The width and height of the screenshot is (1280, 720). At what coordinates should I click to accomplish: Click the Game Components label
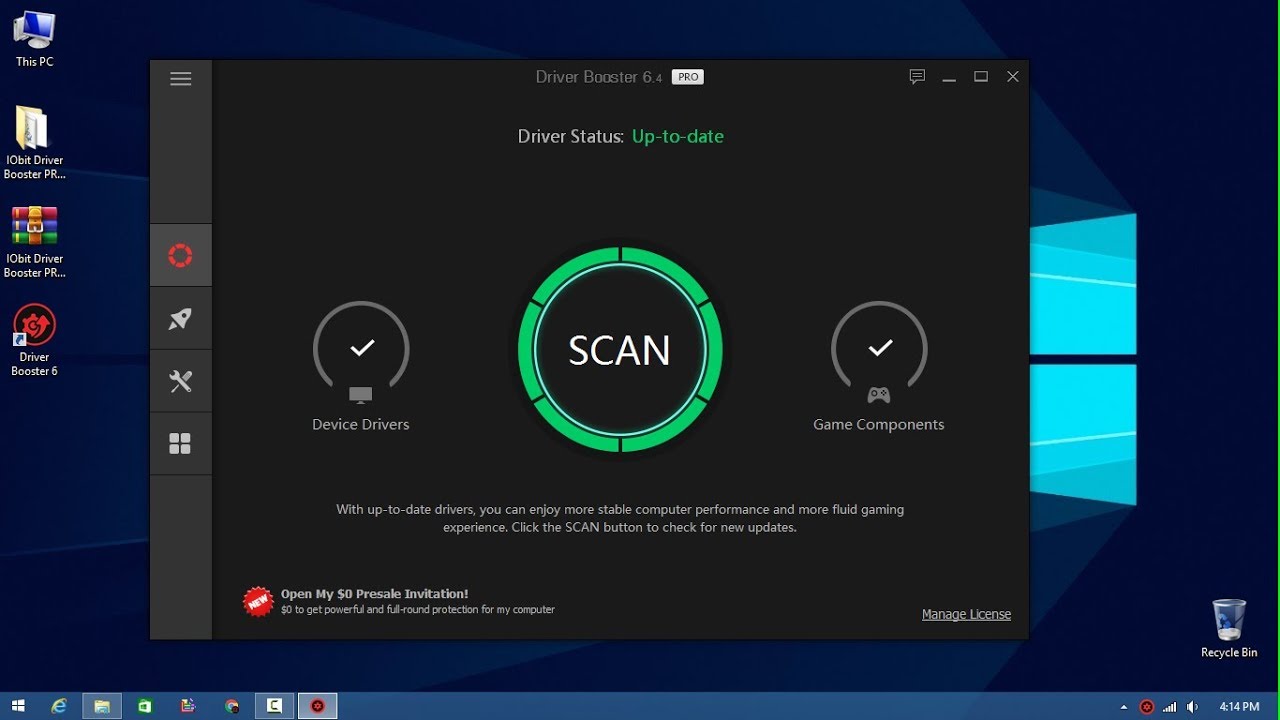point(879,424)
